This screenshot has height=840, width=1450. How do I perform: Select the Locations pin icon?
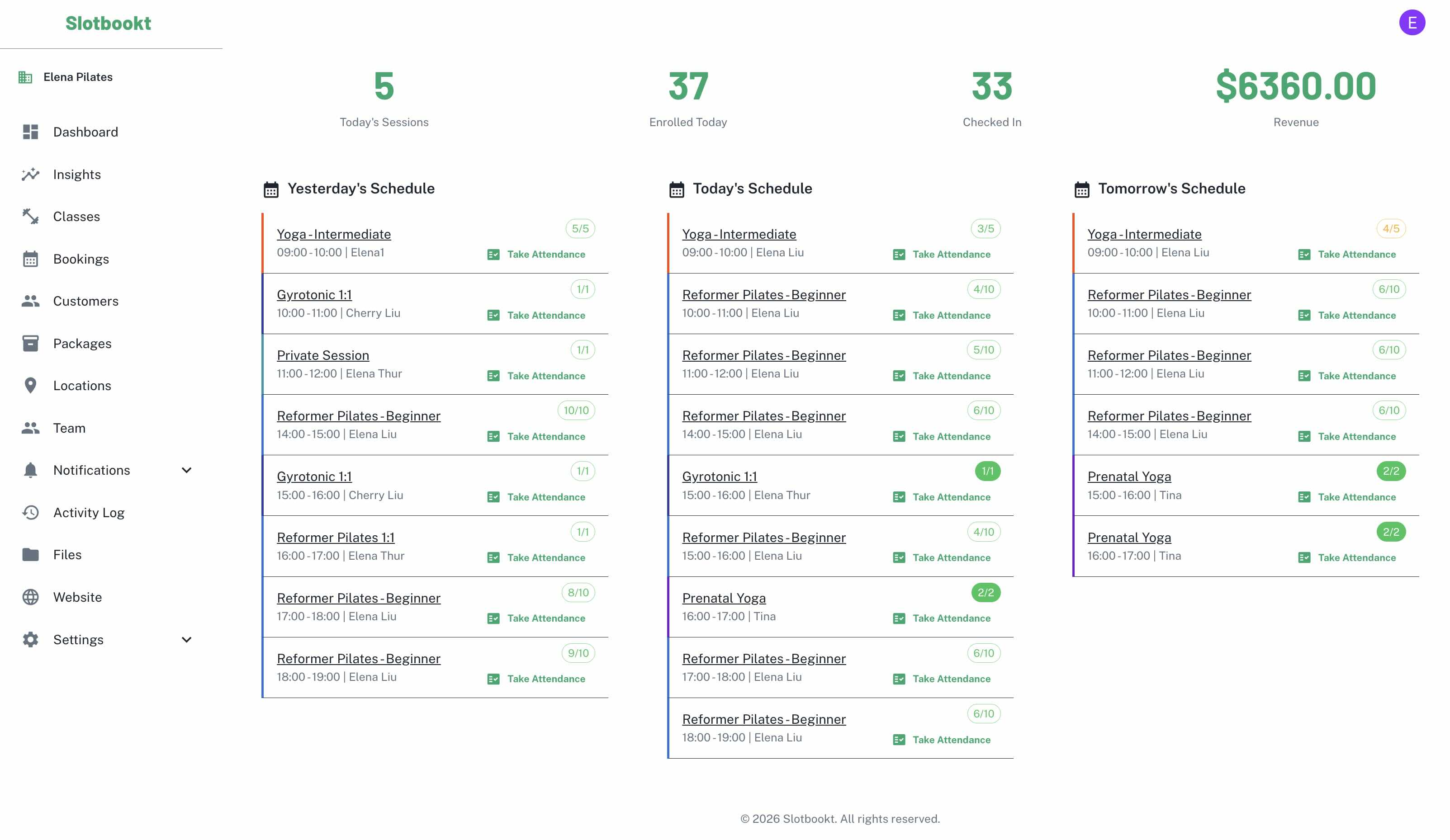pos(30,385)
